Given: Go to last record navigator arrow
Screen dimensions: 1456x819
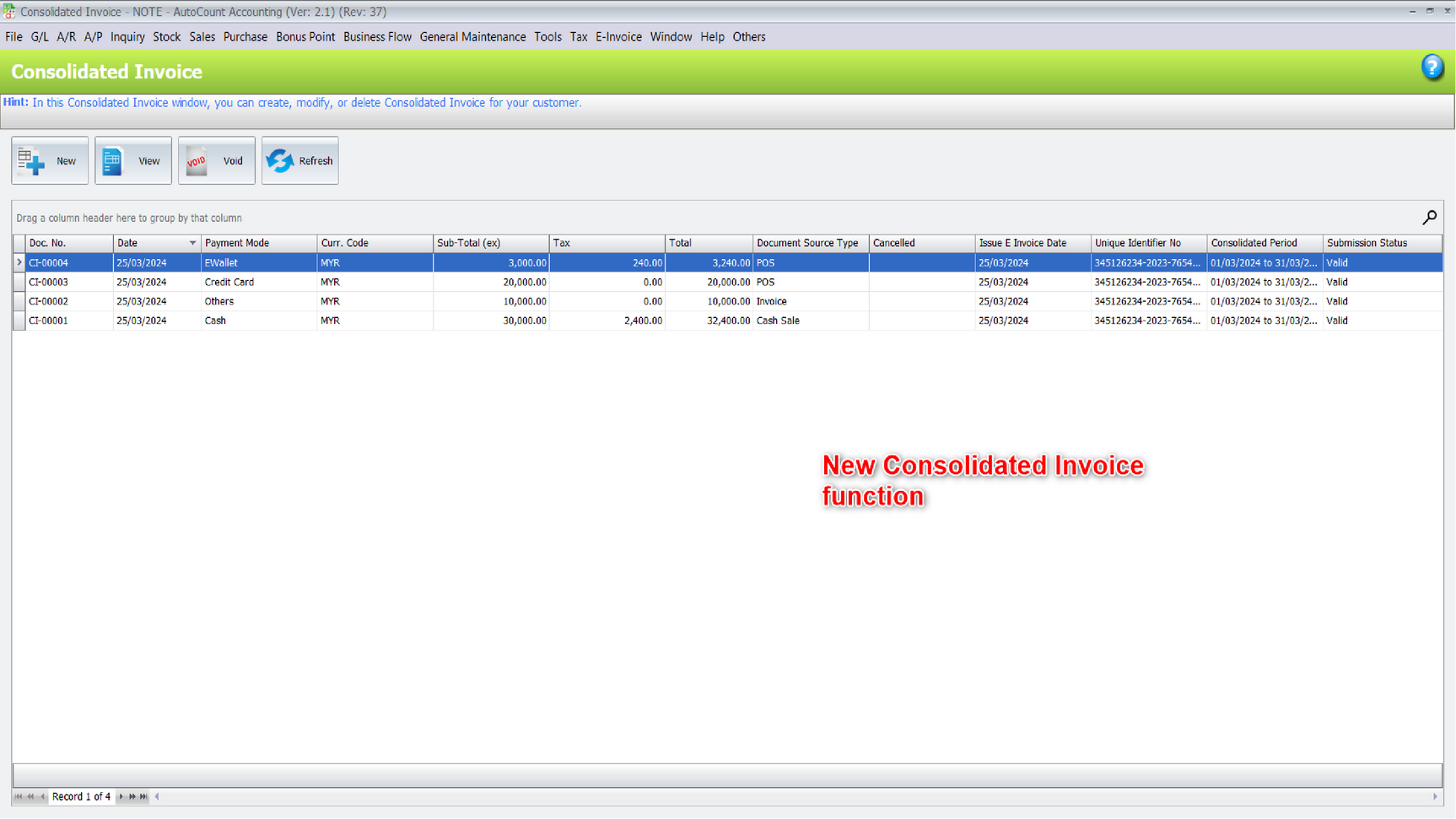Looking at the screenshot, I should click(144, 796).
